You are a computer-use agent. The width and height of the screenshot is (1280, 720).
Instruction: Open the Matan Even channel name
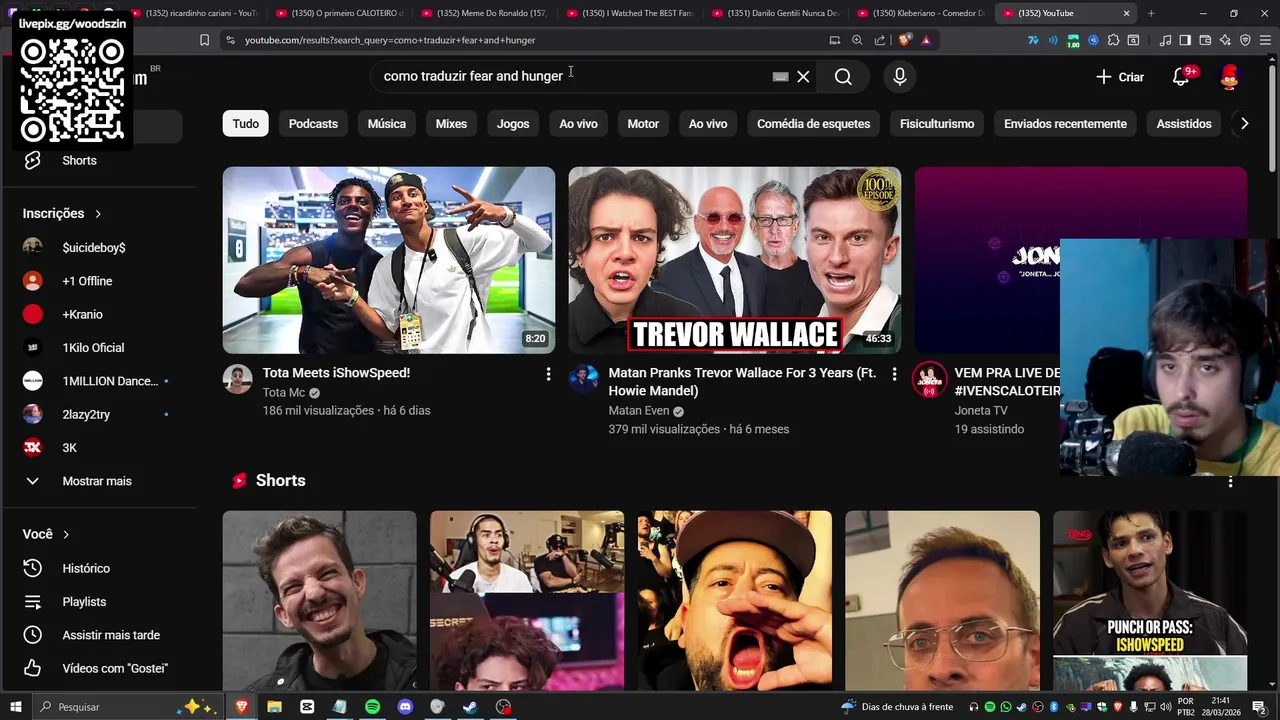(x=640, y=411)
